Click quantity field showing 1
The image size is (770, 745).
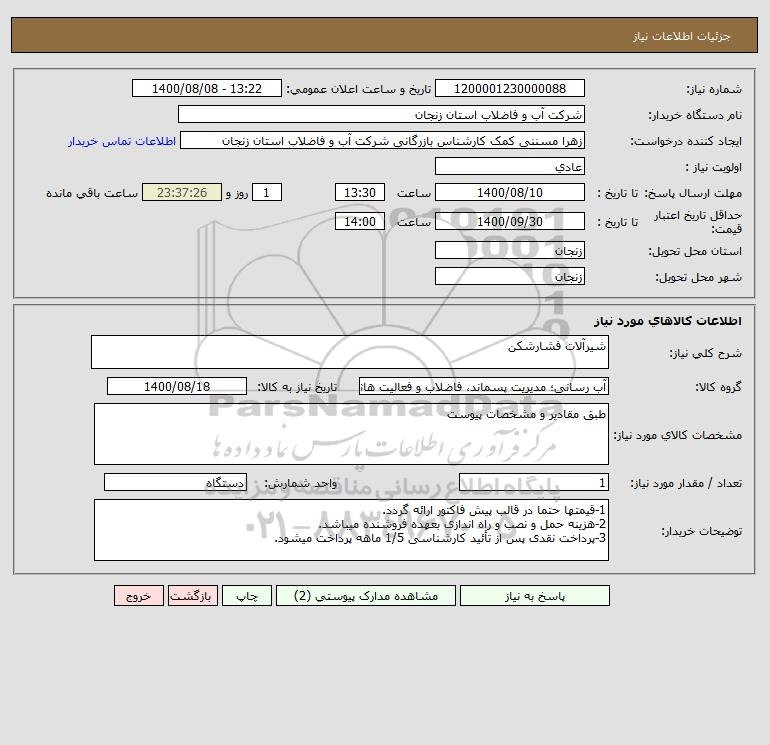[x=534, y=482]
